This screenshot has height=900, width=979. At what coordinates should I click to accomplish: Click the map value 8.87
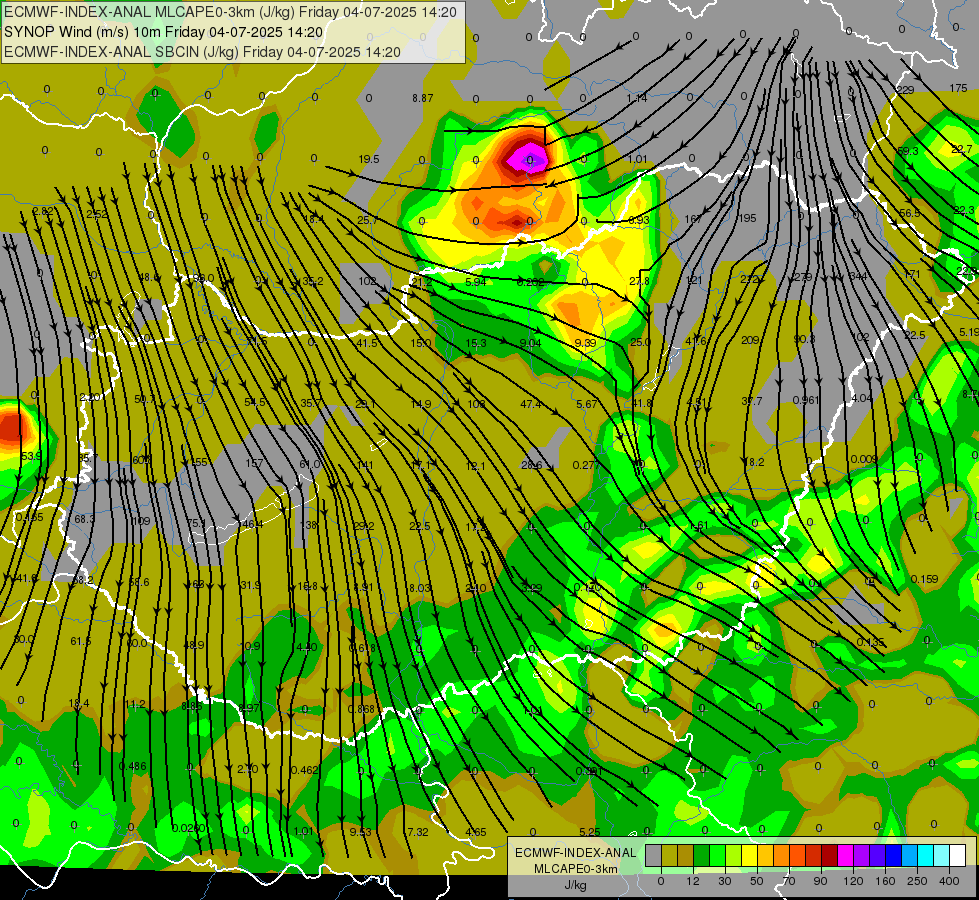pyautogui.click(x=423, y=98)
